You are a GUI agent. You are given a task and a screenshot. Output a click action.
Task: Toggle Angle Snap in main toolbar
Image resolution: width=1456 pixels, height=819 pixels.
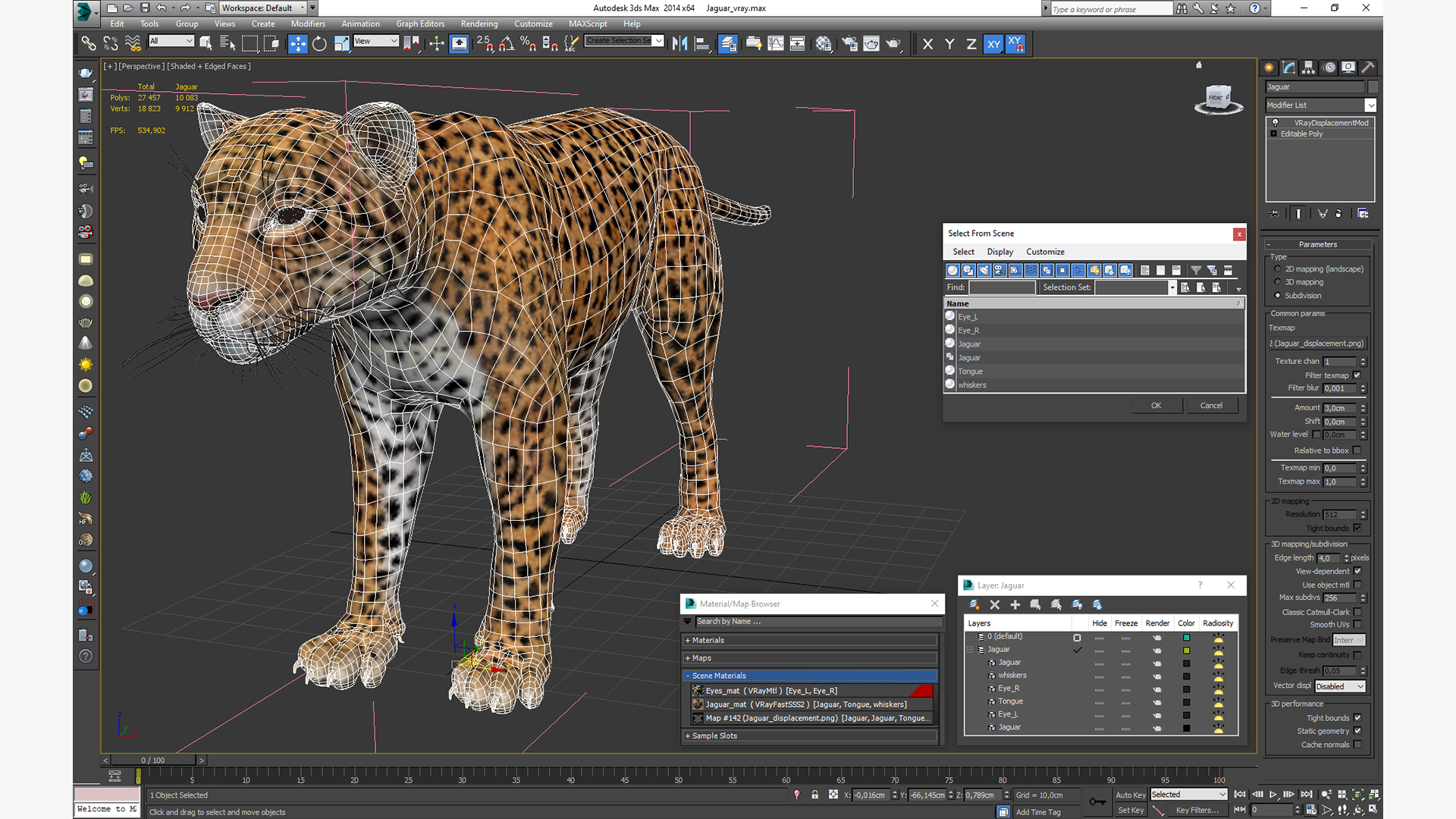pyautogui.click(x=507, y=44)
